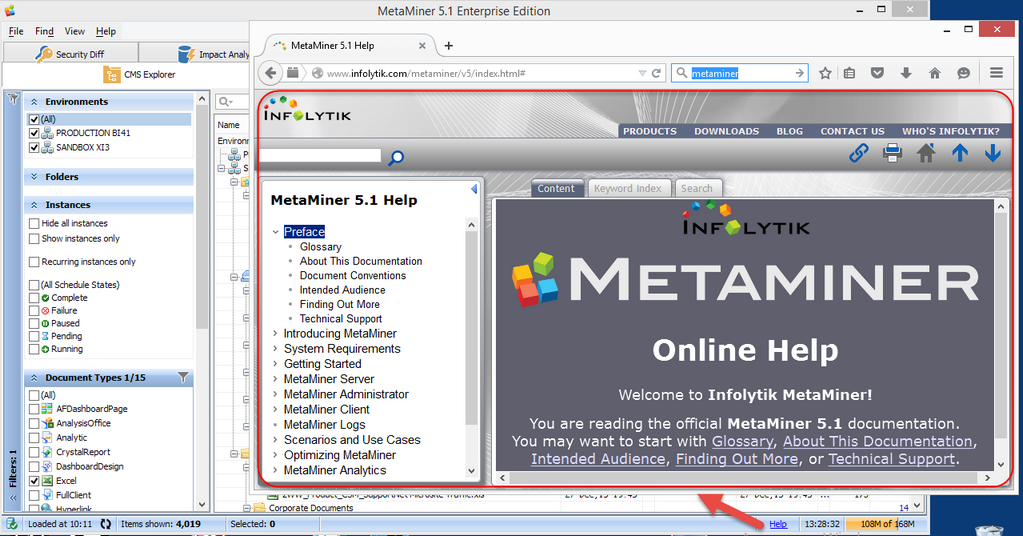
Task: Uncheck SANDBOX XI3 environment
Action: (34, 147)
